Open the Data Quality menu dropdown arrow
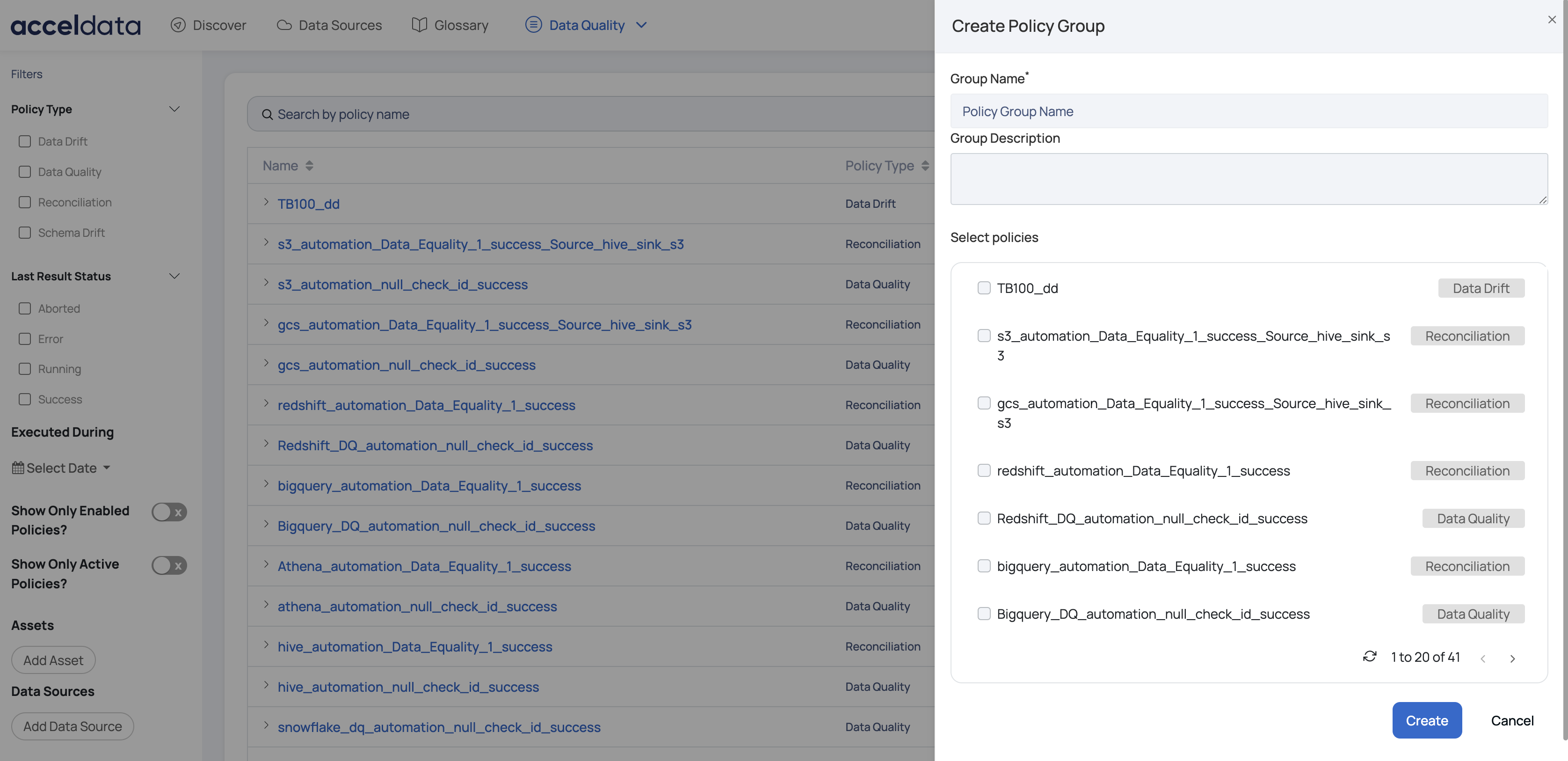This screenshot has height=761, width=1568. [x=641, y=25]
